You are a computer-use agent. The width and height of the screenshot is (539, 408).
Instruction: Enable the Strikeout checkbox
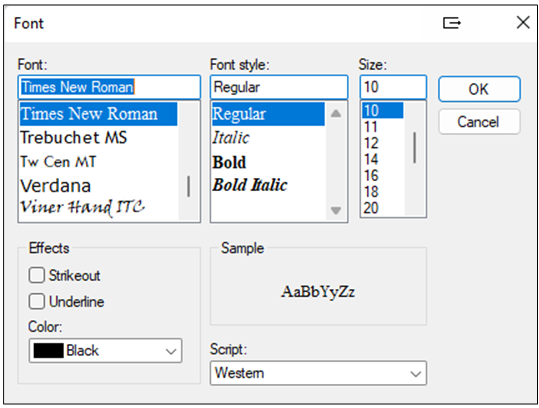point(37,275)
